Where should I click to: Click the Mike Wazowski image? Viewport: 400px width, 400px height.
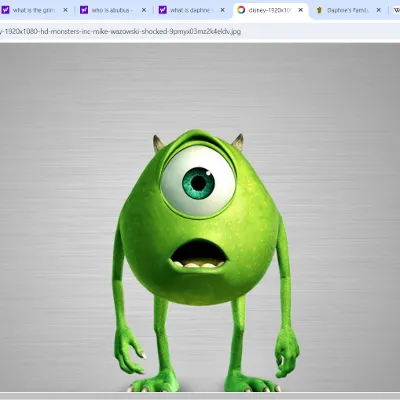coord(200,218)
